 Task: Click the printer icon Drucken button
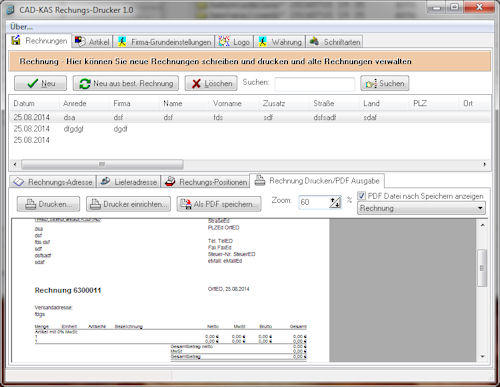click(x=48, y=204)
